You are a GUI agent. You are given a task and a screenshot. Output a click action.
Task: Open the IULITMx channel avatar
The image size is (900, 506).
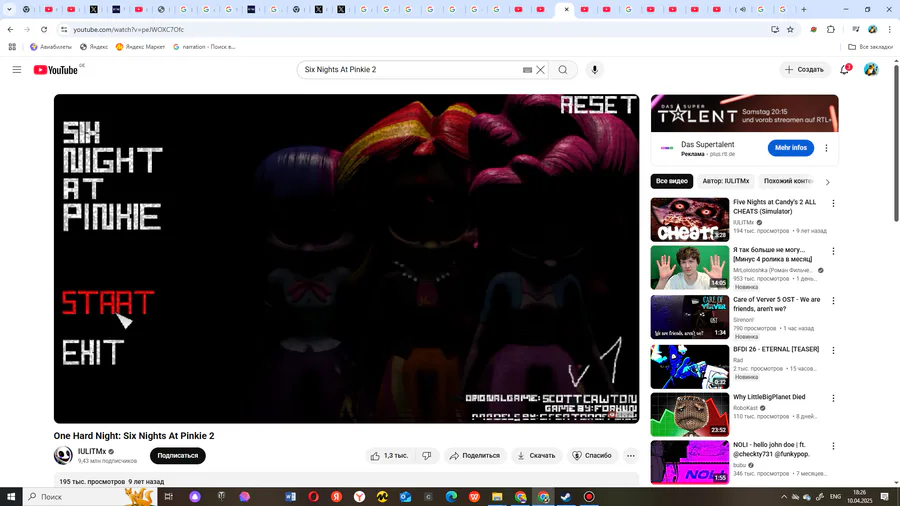(x=63, y=456)
